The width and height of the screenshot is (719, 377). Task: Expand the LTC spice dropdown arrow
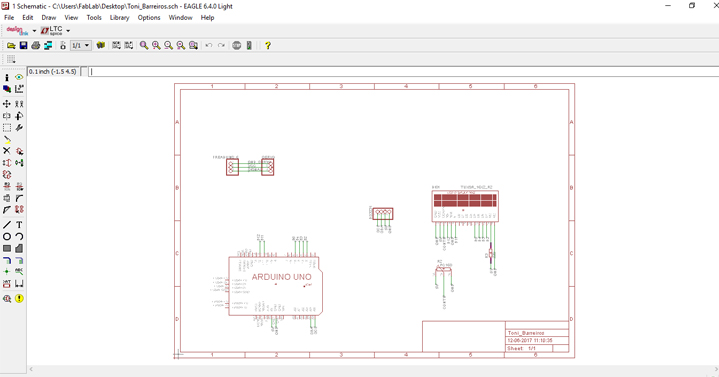68,31
